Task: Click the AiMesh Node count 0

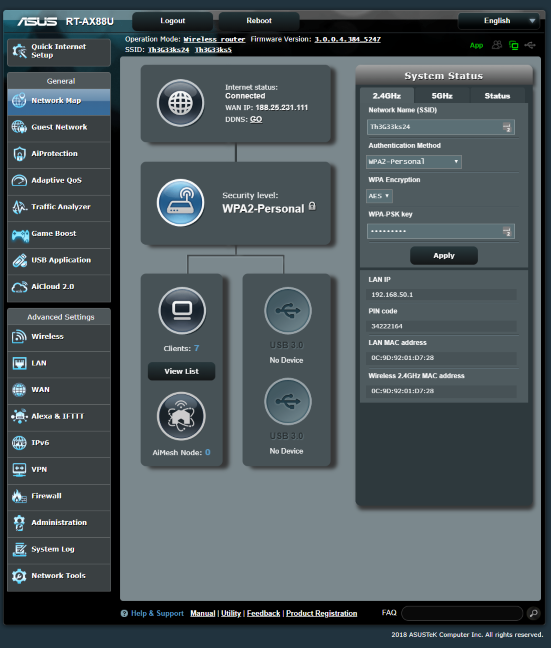Action: tap(208, 452)
